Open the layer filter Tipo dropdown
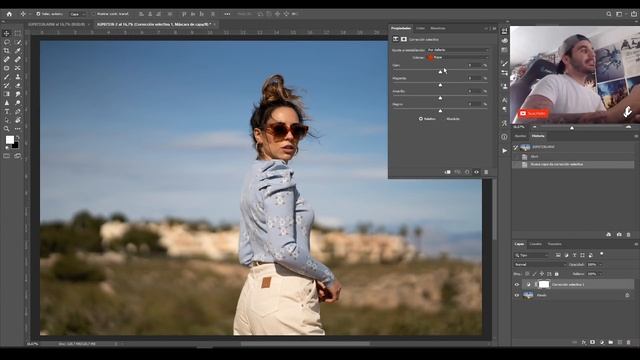 click(531, 255)
